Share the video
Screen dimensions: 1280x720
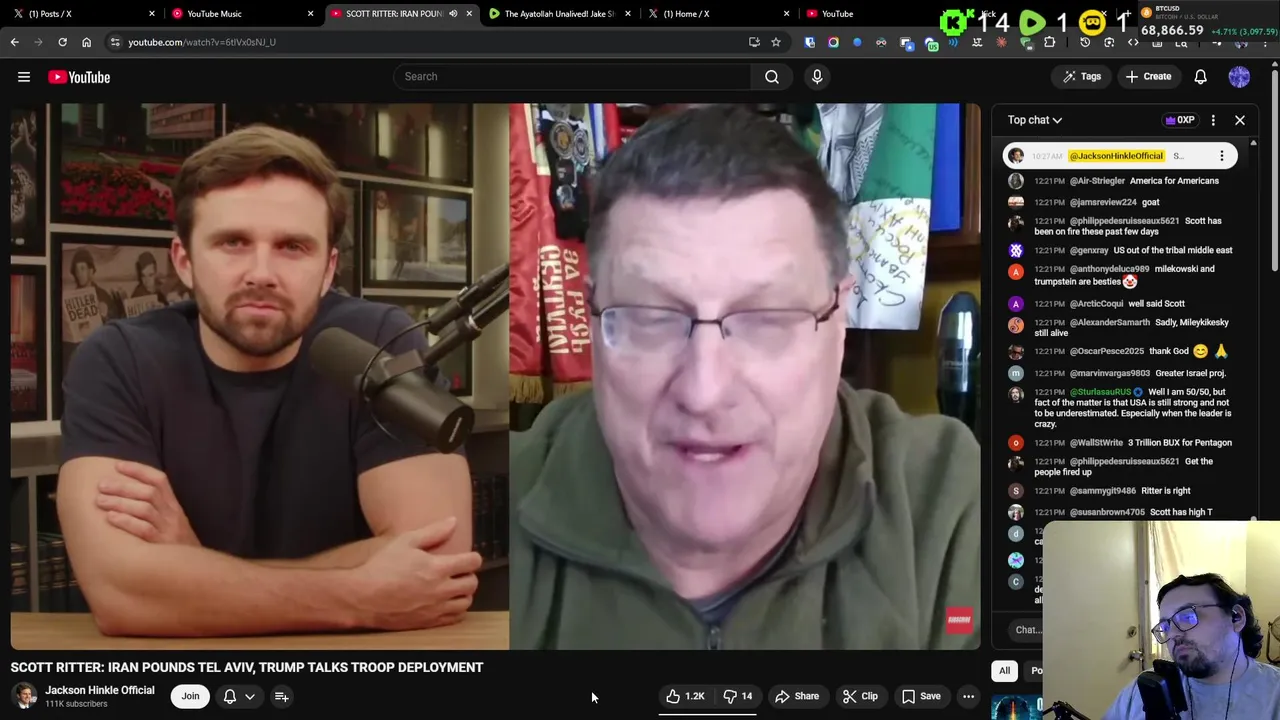click(797, 696)
